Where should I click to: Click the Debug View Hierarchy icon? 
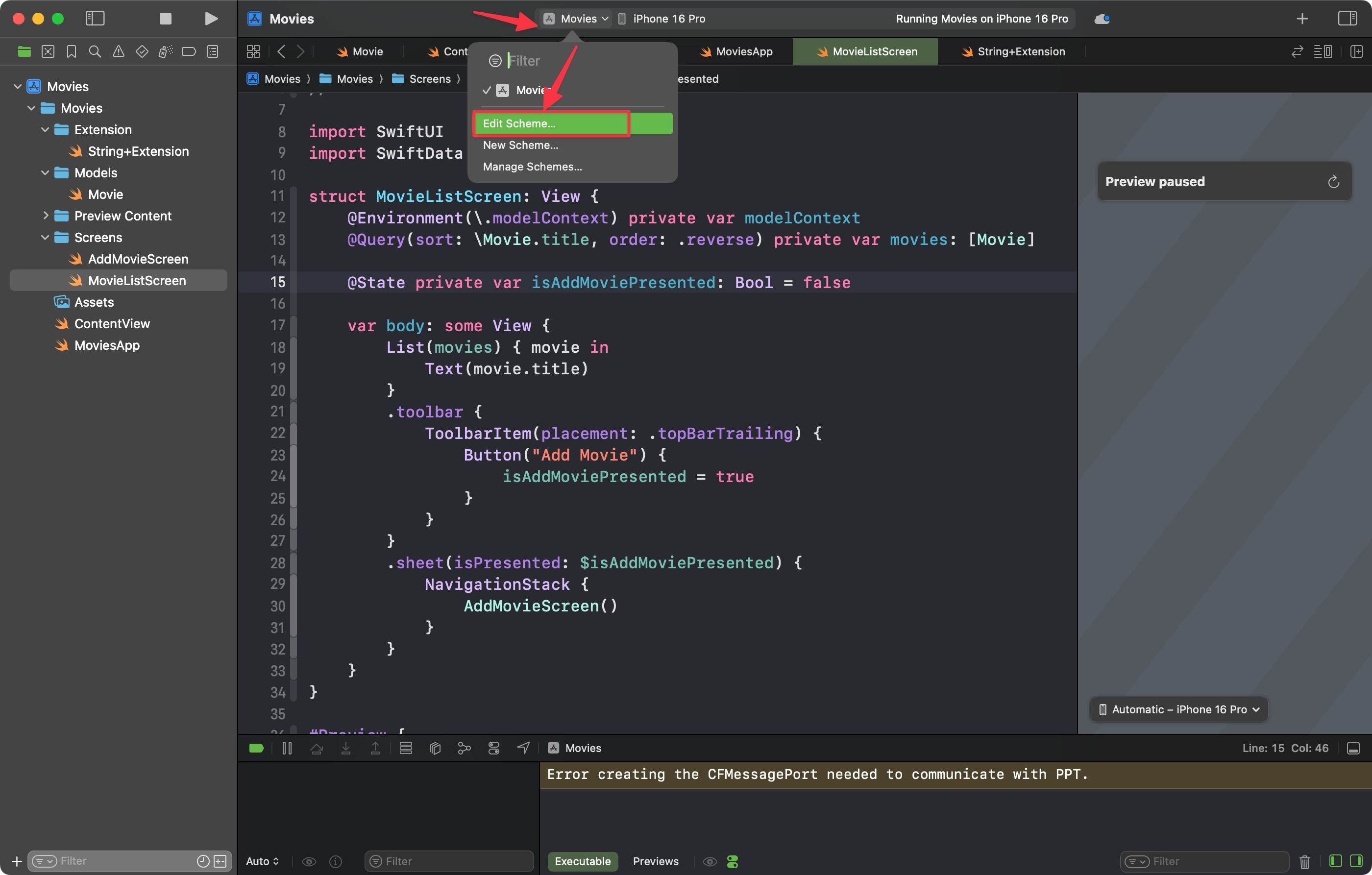[435, 748]
